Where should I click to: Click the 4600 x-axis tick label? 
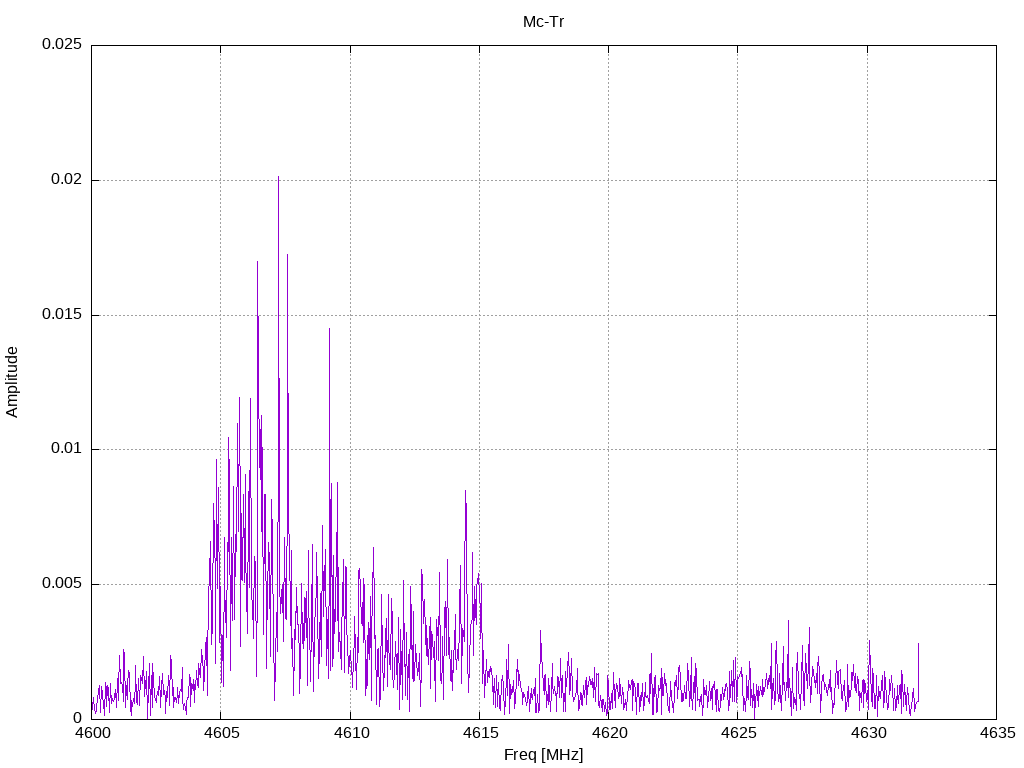(92, 734)
